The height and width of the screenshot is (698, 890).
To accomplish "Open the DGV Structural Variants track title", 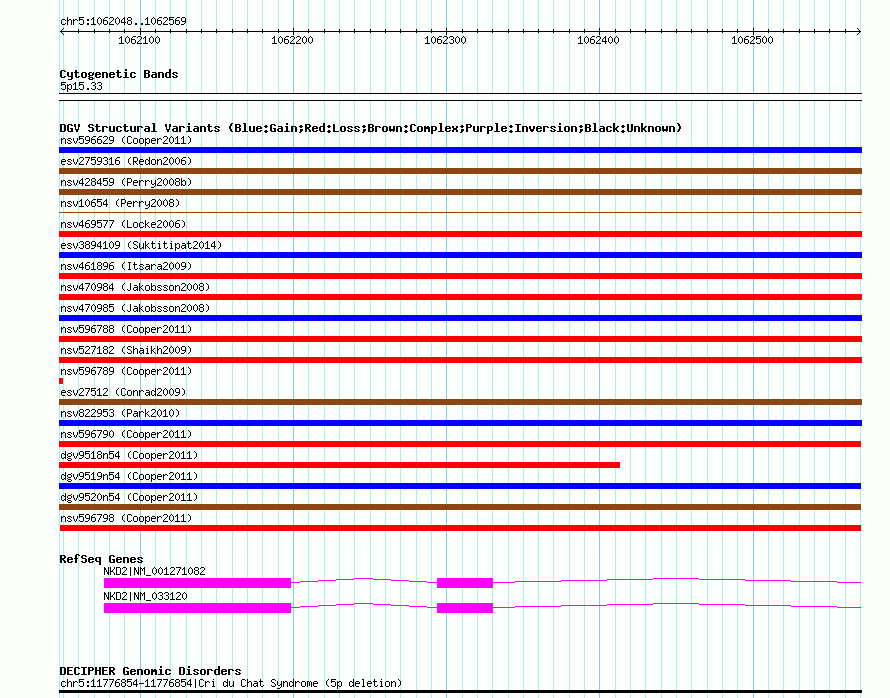I will (x=370, y=128).
